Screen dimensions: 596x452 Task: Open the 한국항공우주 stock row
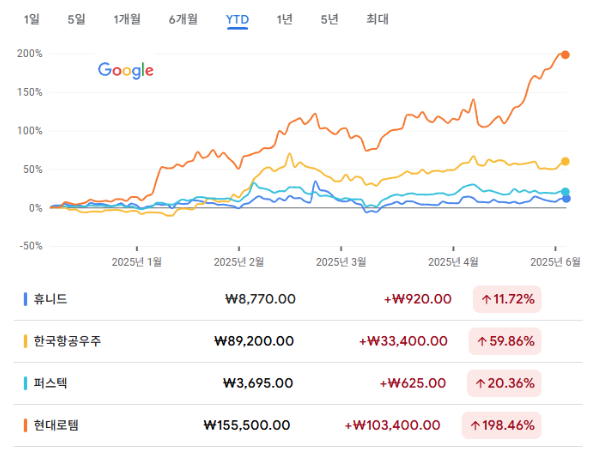tap(298, 341)
